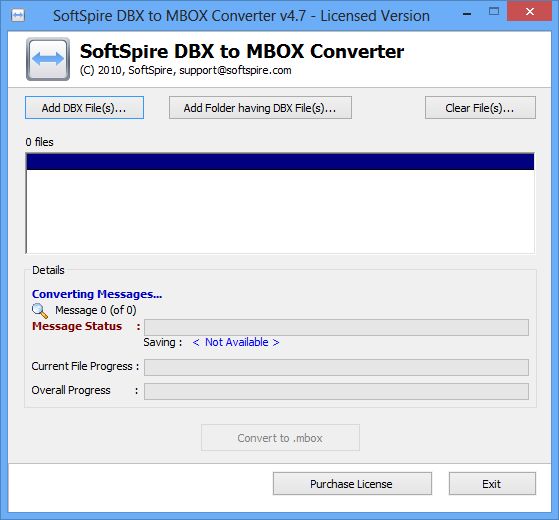Click the Overall Progress bar

point(336,391)
